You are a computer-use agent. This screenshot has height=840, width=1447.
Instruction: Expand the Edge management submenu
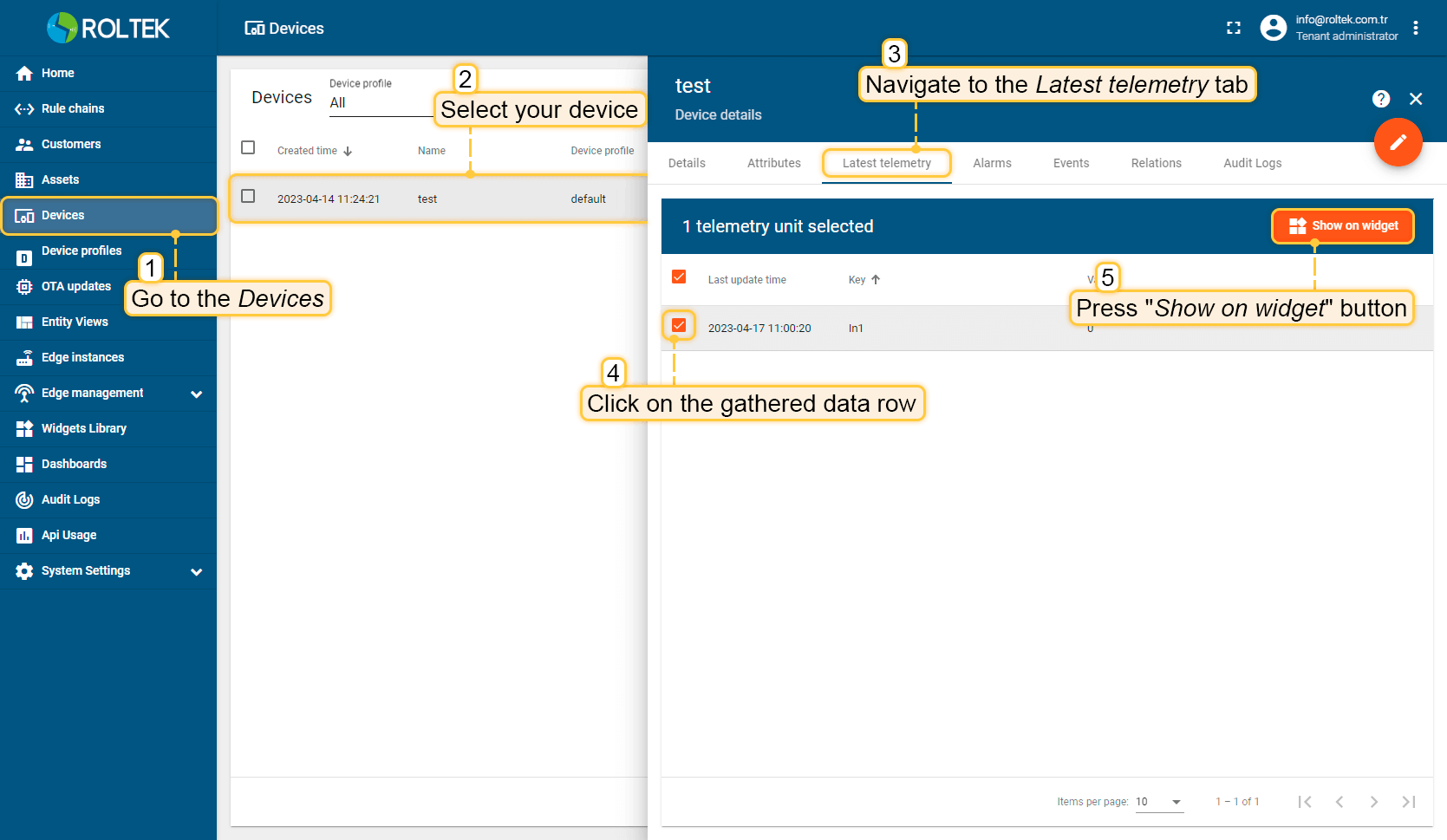[196, 394]
